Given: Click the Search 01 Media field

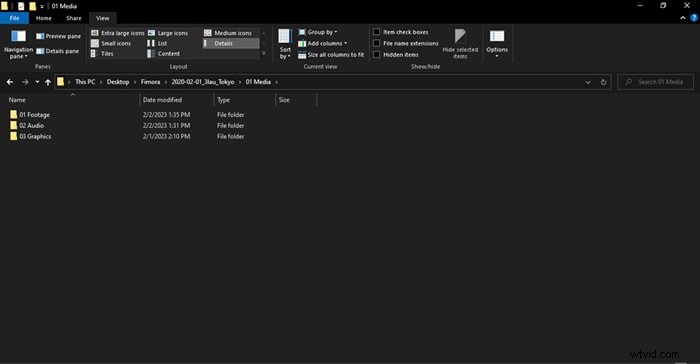Looking at the screenshot, I should tap(655, 82).
